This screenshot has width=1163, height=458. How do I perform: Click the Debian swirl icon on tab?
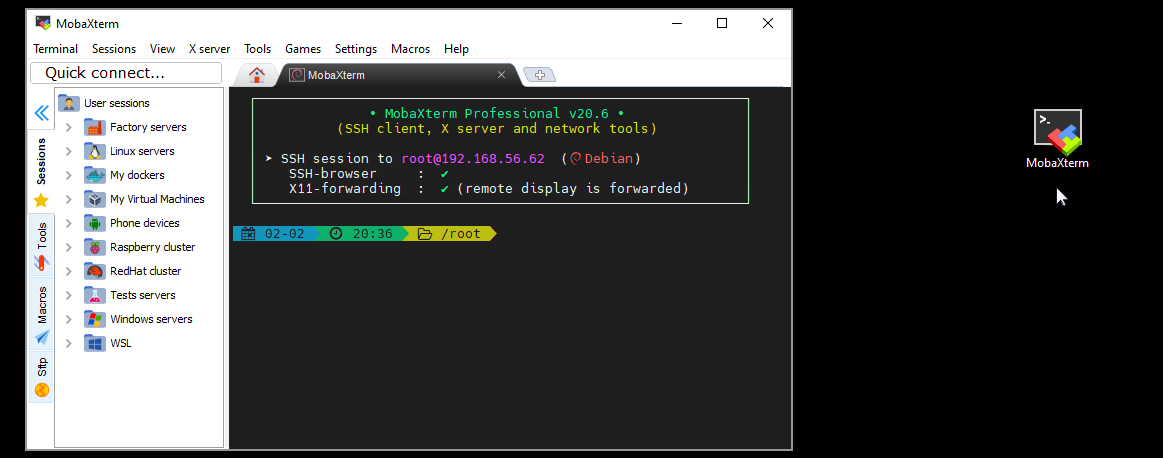(x=297, y=75)
